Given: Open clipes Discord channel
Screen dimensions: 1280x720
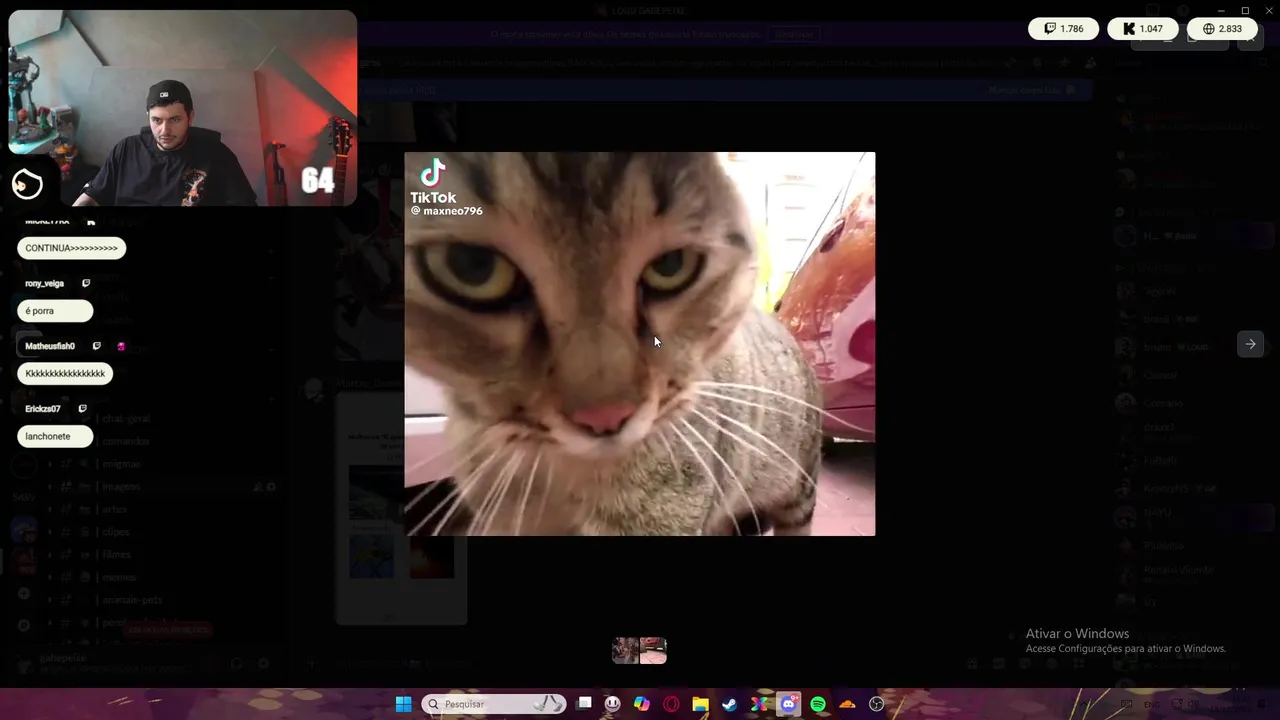Looking at the screenshot, I should click(x=116, y=532).
